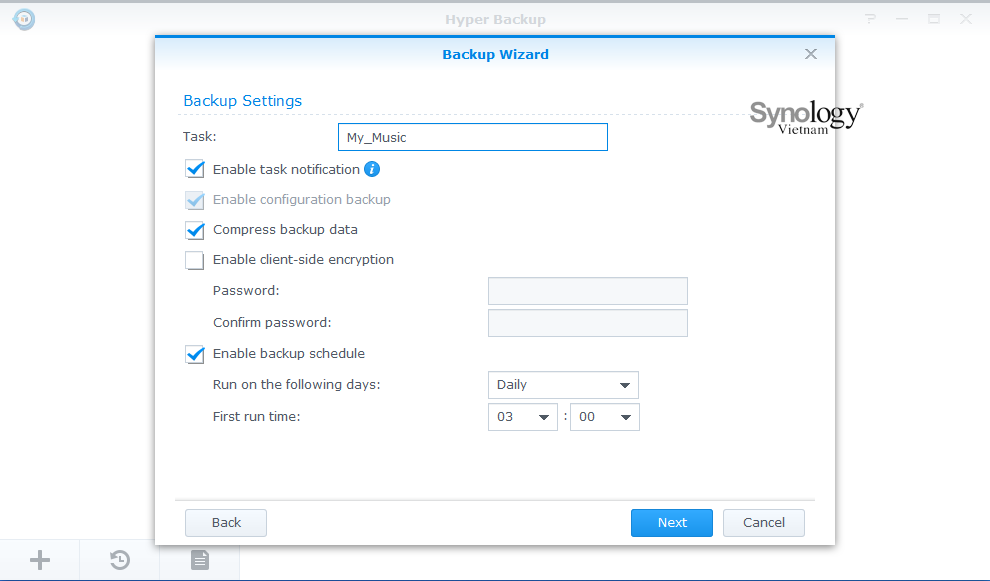Change the first run hour from 03
This screenshot has width=990, height=581.
522,416
